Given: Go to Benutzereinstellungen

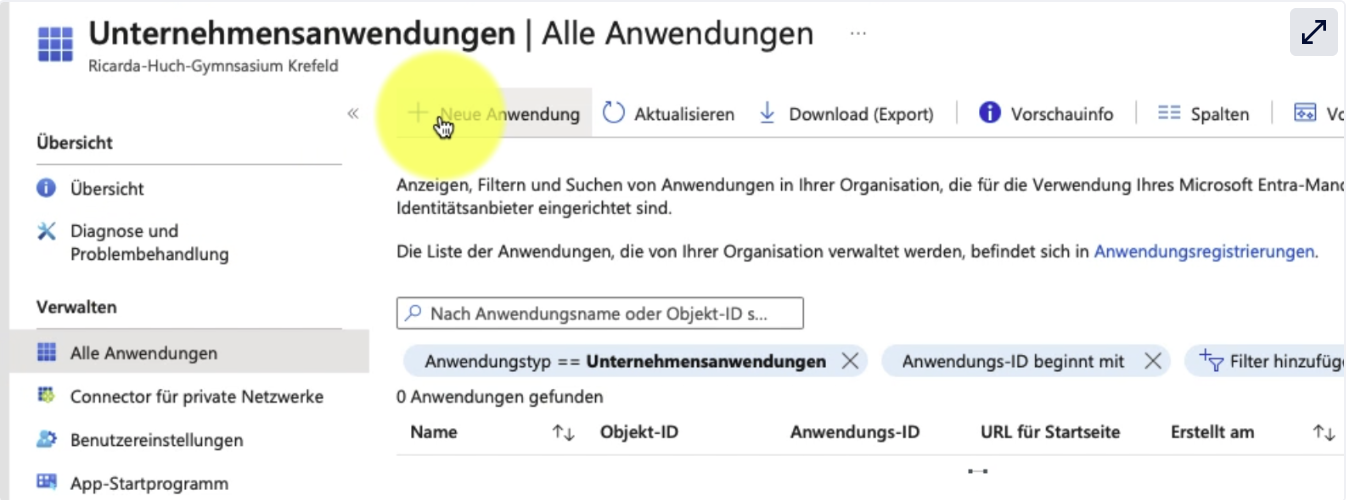Looking at the screenshot, I should 156,440.
